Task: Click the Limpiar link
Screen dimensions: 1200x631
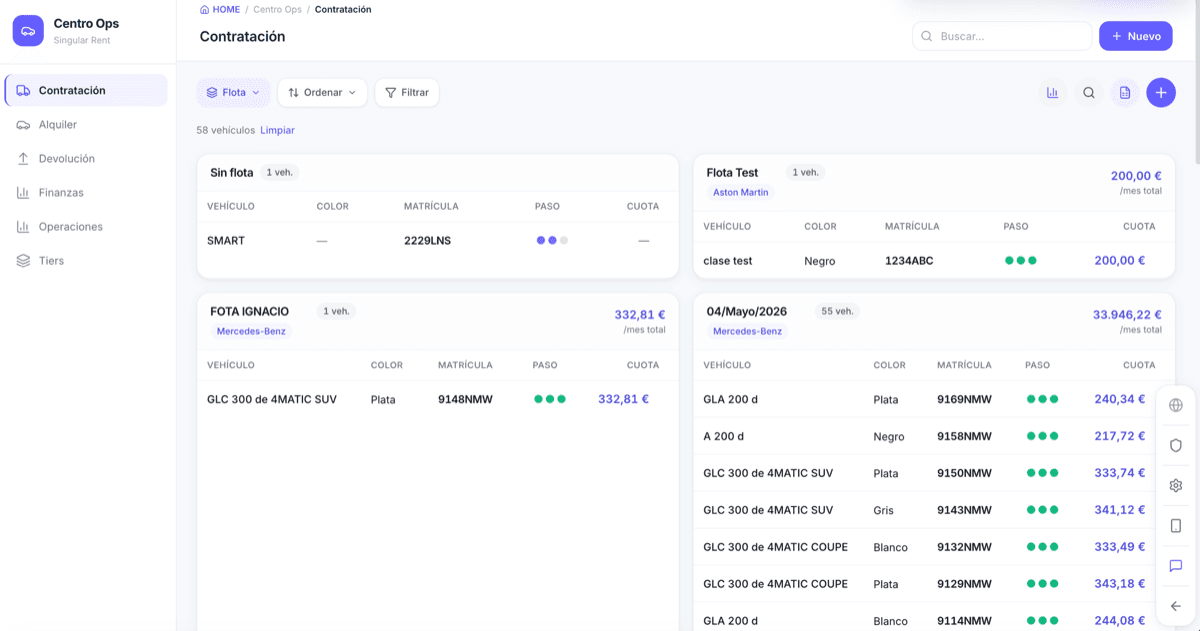Action: click(x=277, y=130)
